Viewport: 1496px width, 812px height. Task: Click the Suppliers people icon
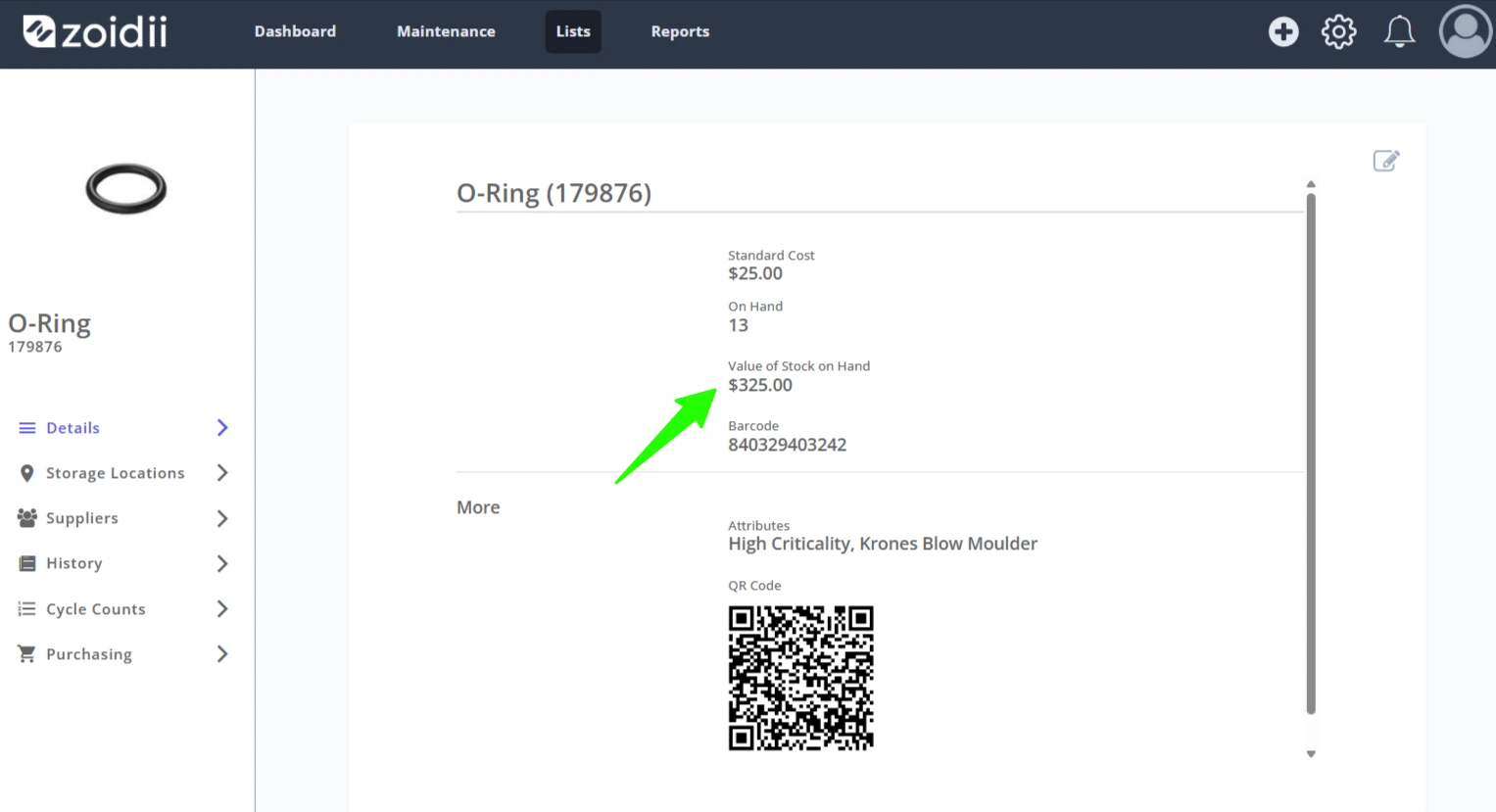(26, 517)
